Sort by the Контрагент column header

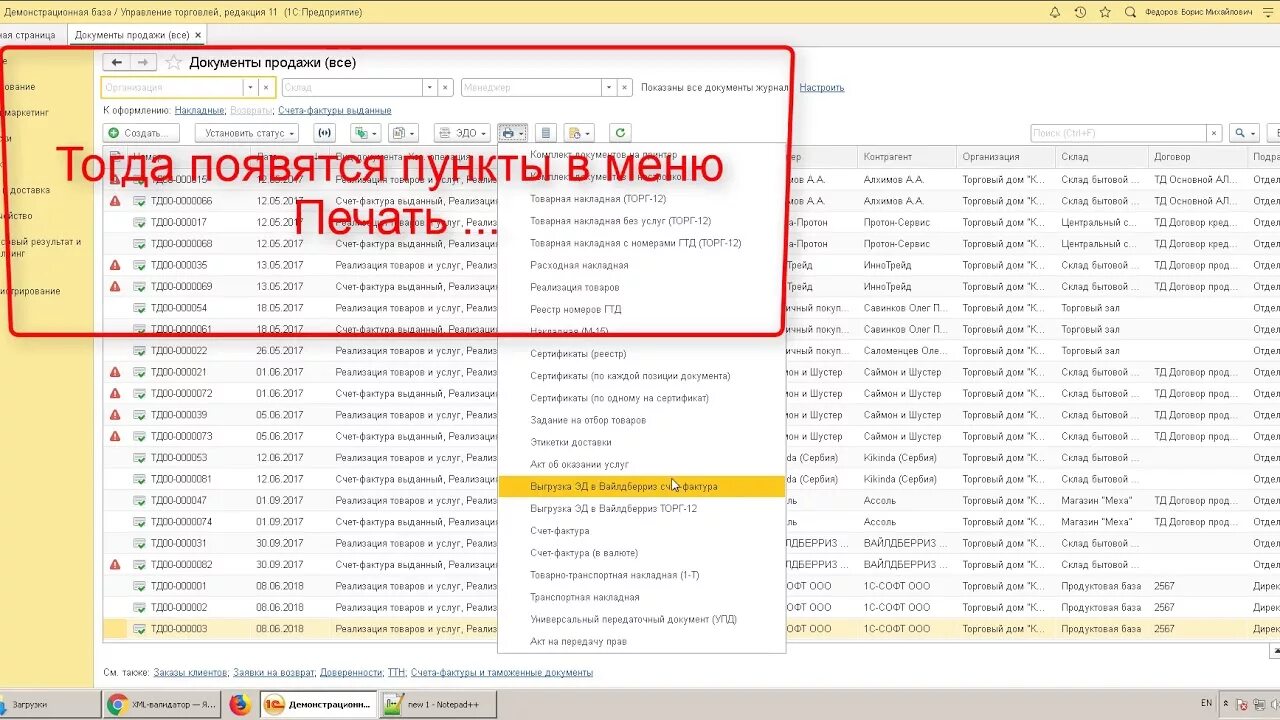[906, 157]
